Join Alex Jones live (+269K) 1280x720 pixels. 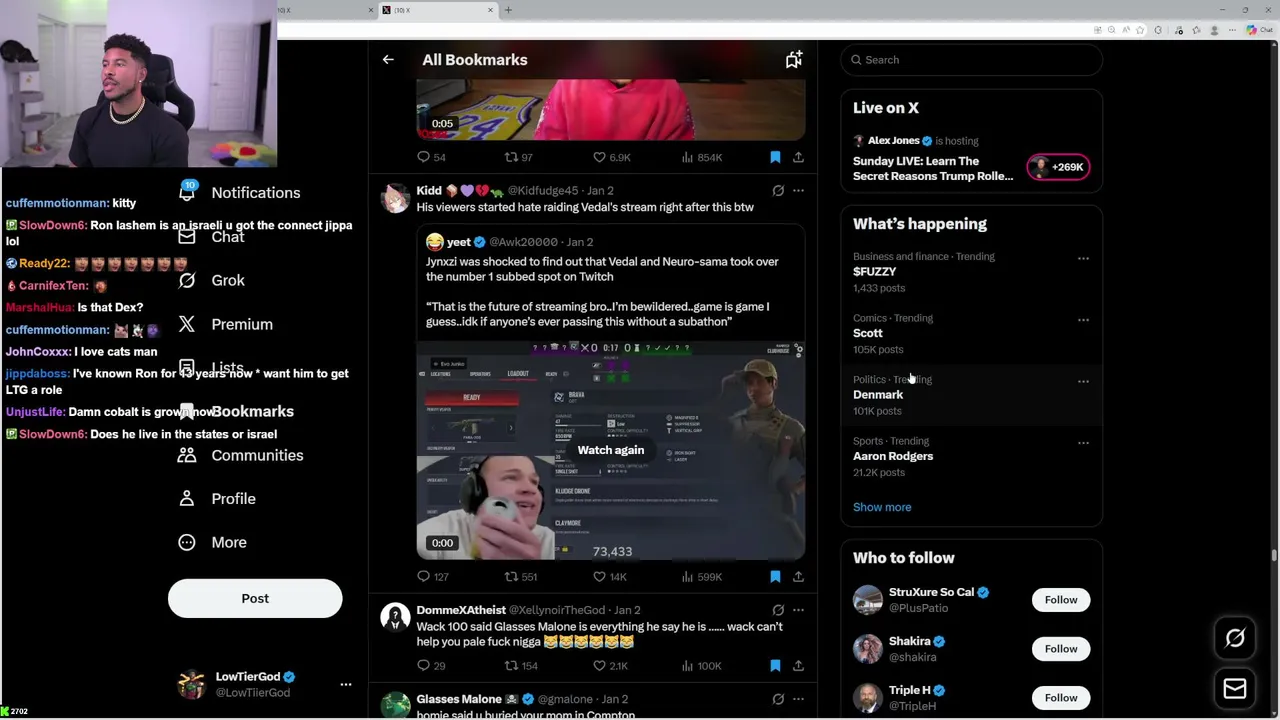pos(1058,167)
